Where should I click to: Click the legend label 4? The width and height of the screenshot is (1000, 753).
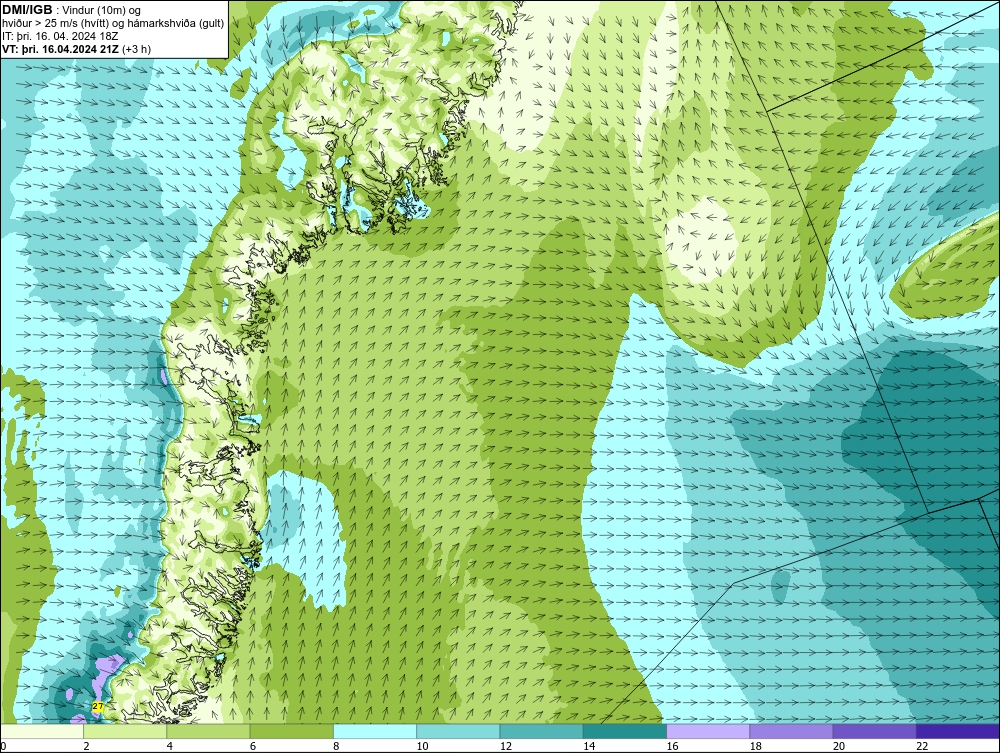click(170, 746)
